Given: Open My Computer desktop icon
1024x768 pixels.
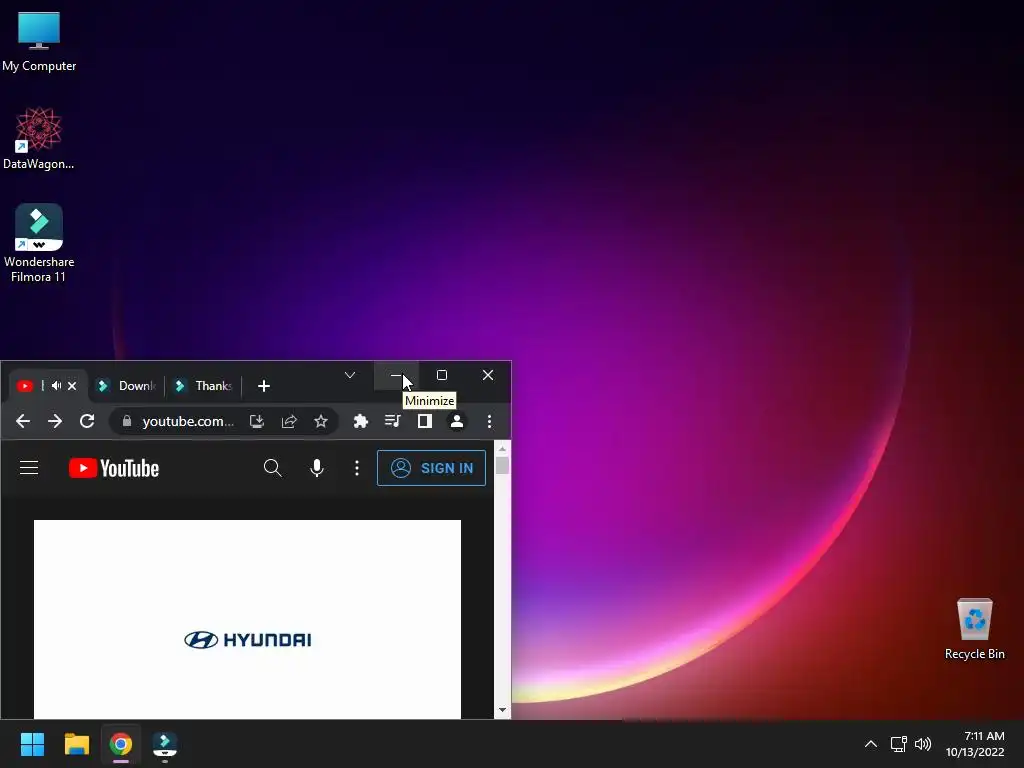Looking at the screenshot, I should (x=39, y=41).
